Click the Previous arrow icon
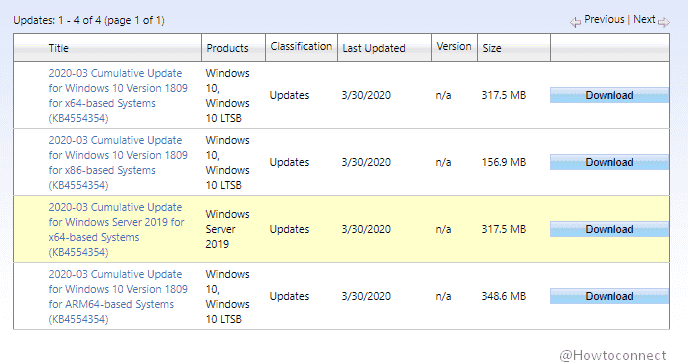Screen dimensions: 688x364 click(x=575, y=22)
